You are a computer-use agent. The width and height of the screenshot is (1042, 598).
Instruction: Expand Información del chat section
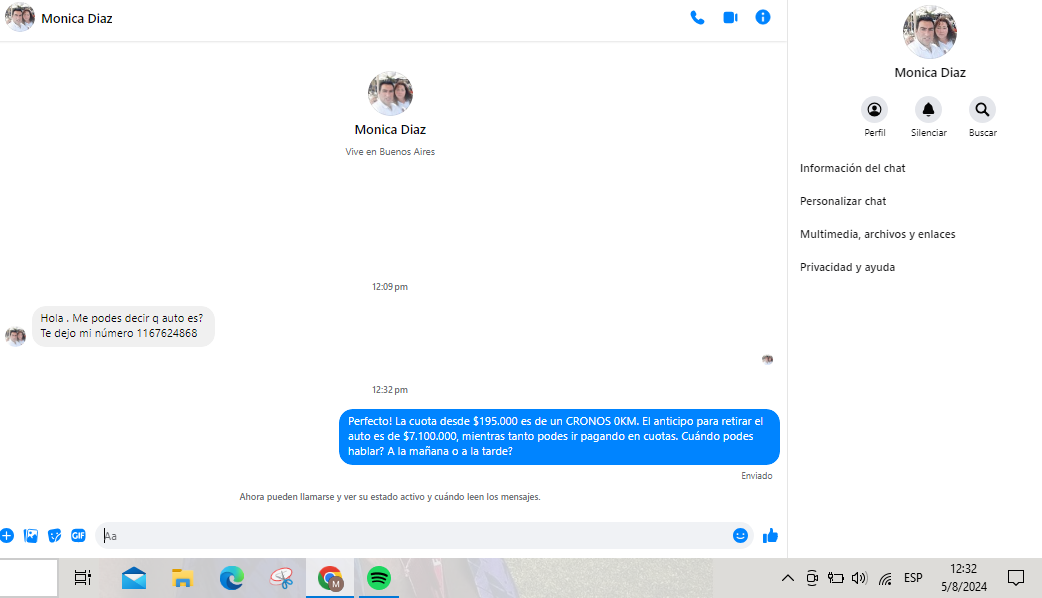click(x=852, y=169)
